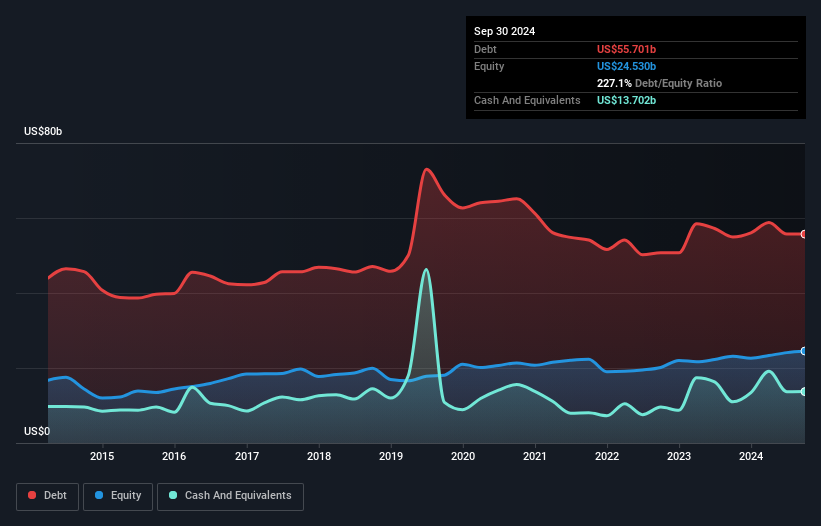Click the US$13.702b cash value
The image size is (821, 526).
(626, 100)
